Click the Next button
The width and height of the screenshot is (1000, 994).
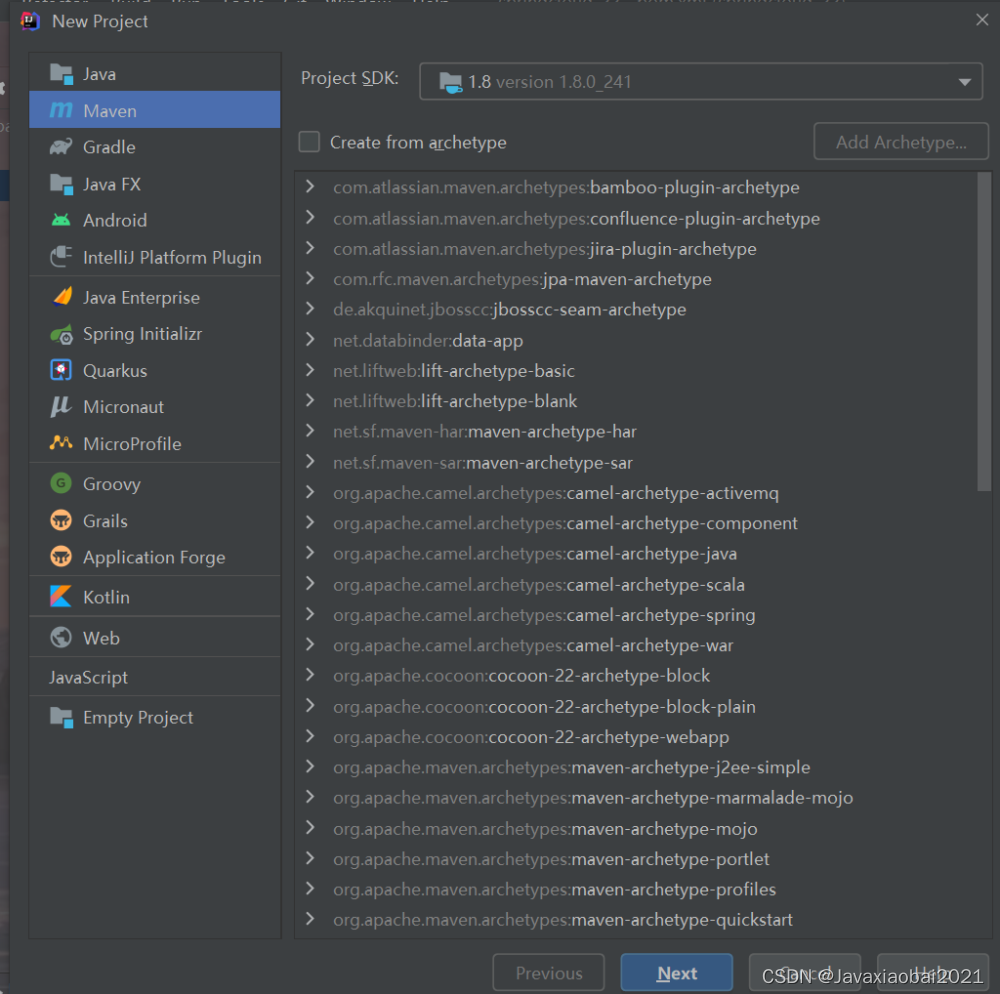(x=676, y=973)
